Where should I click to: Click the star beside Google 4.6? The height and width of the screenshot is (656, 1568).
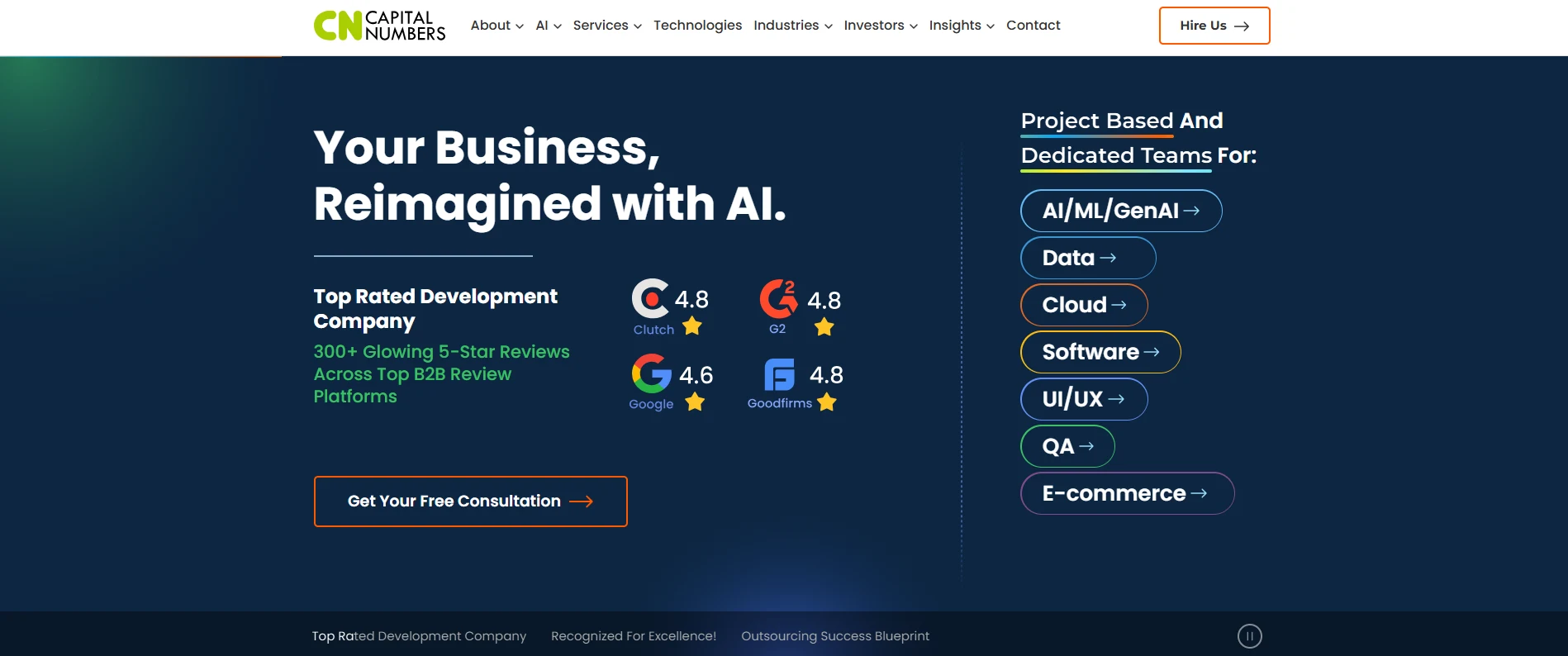click(x=695, y=402)
